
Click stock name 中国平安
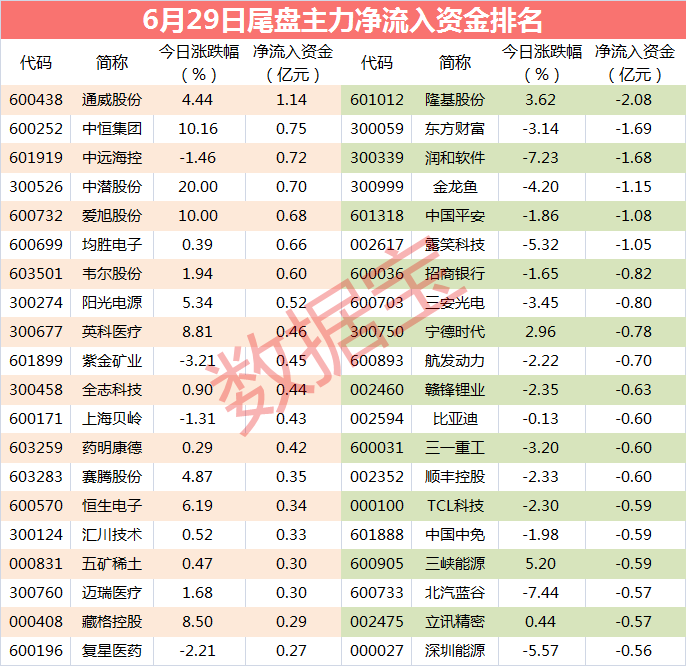pos(455,216)
